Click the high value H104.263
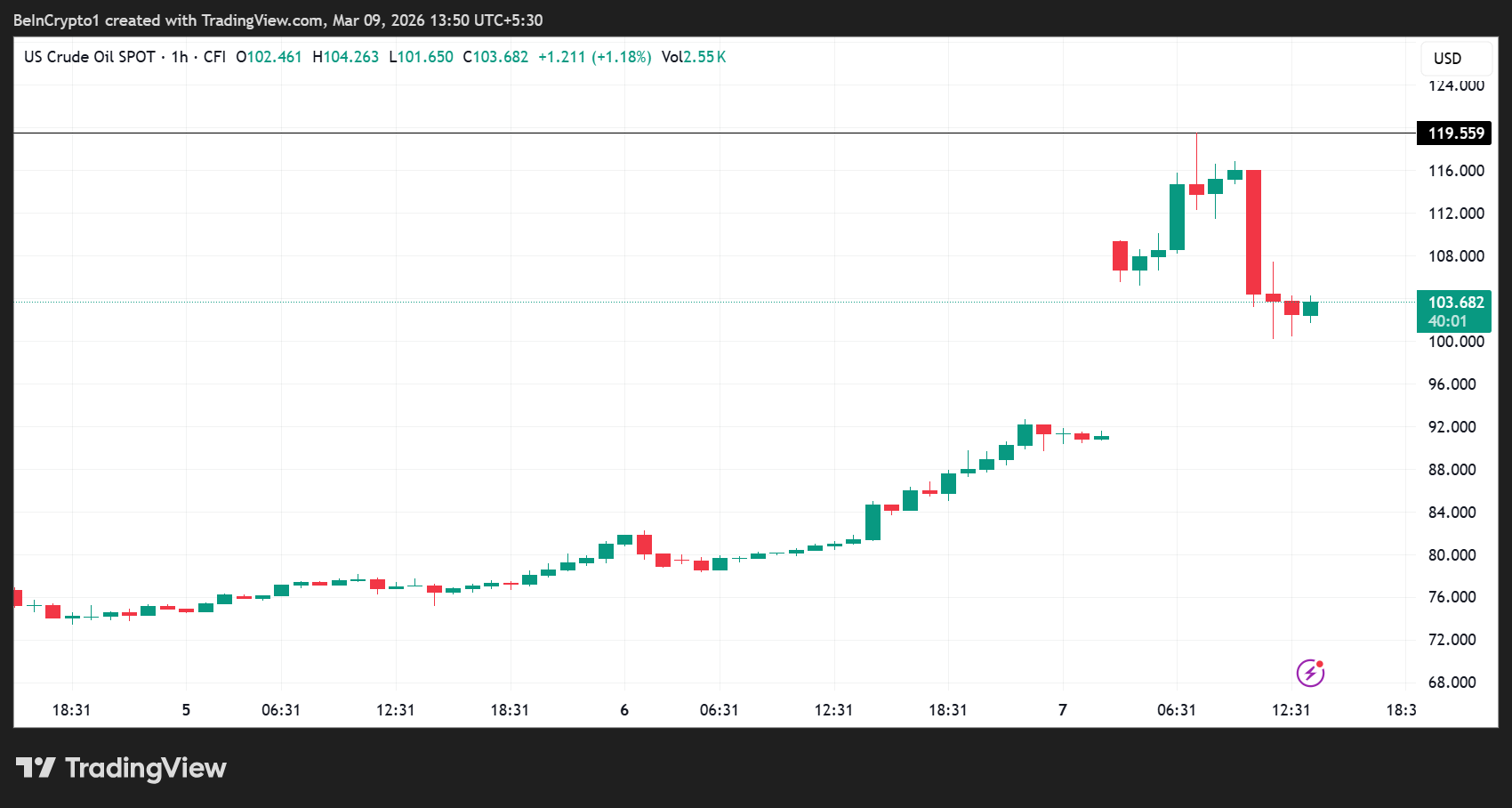The image size is (1512, 808). (x=346, y=57)
